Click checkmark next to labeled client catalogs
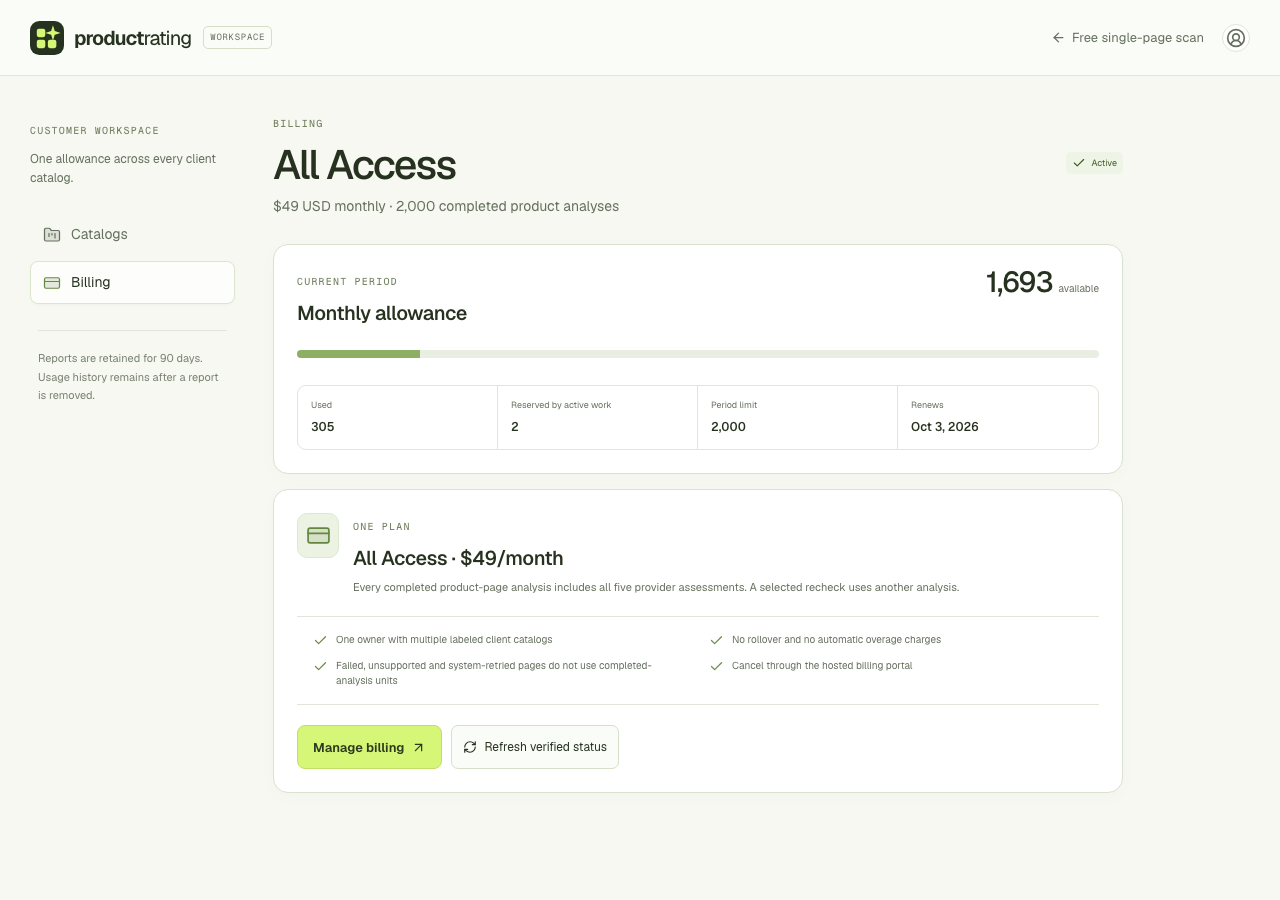This screenshot has height=900, width=1280. pyautogui.click(x=321, y=639)
